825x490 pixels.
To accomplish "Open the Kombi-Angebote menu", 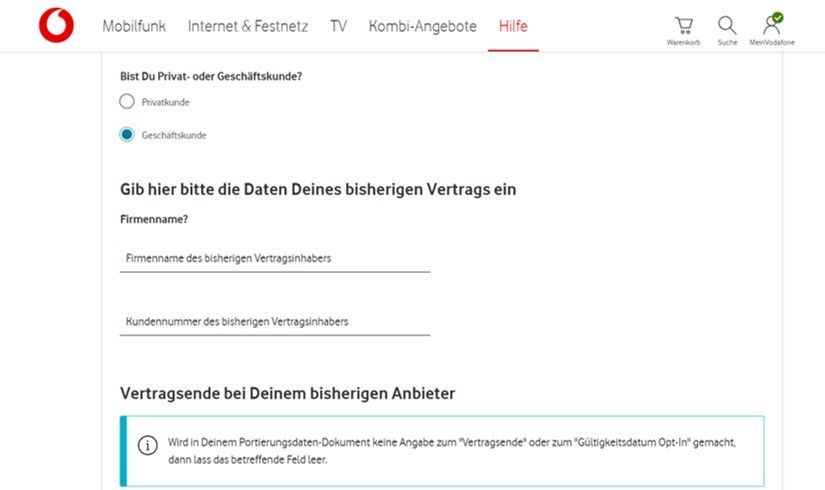I will click(x=422, y=26).
